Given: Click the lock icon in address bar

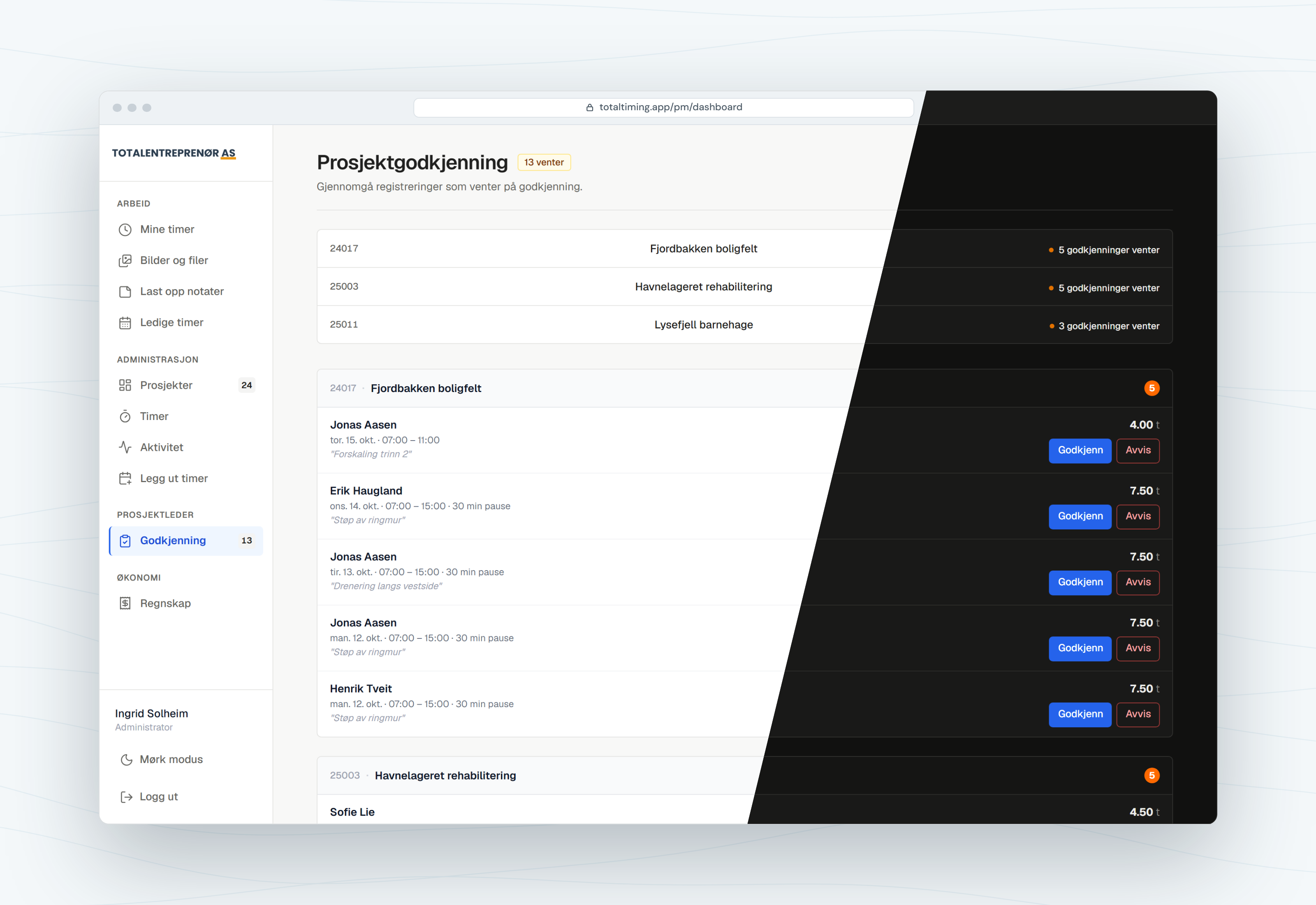Looking at the screenshot, I should [589, 108].
